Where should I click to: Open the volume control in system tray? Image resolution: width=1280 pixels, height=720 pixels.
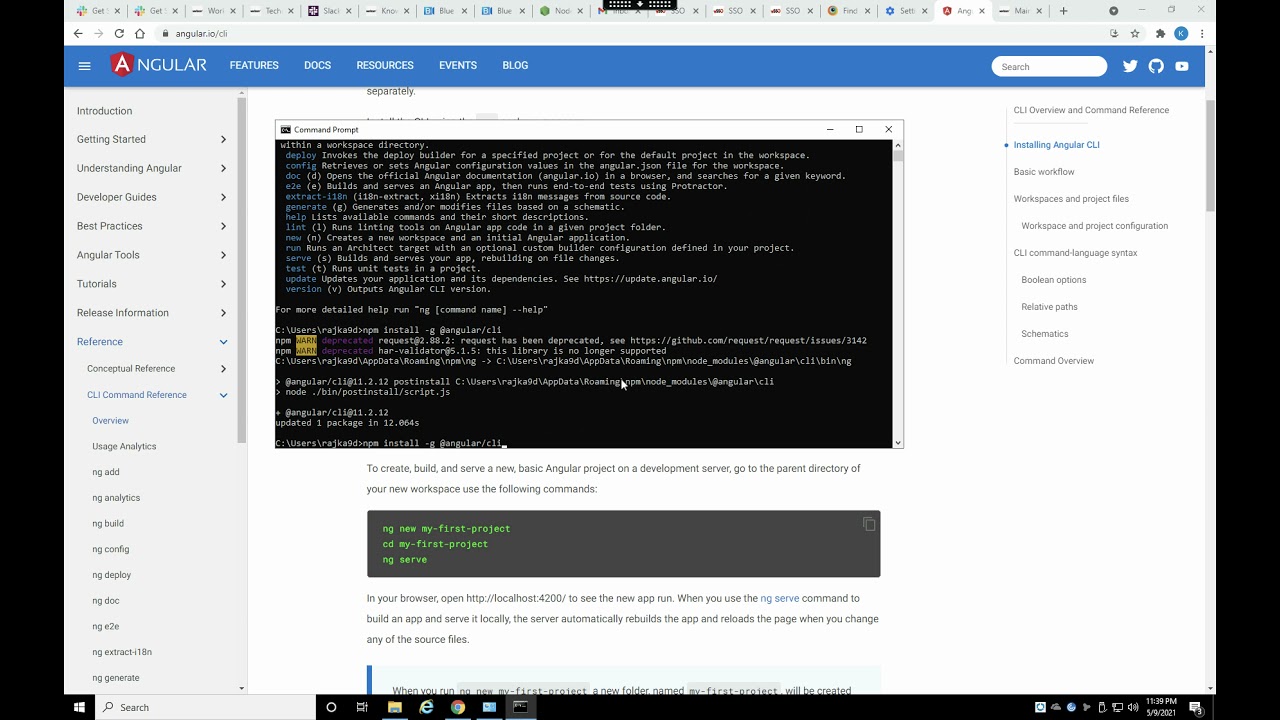pyautogui.click(x=1133, y=707)
